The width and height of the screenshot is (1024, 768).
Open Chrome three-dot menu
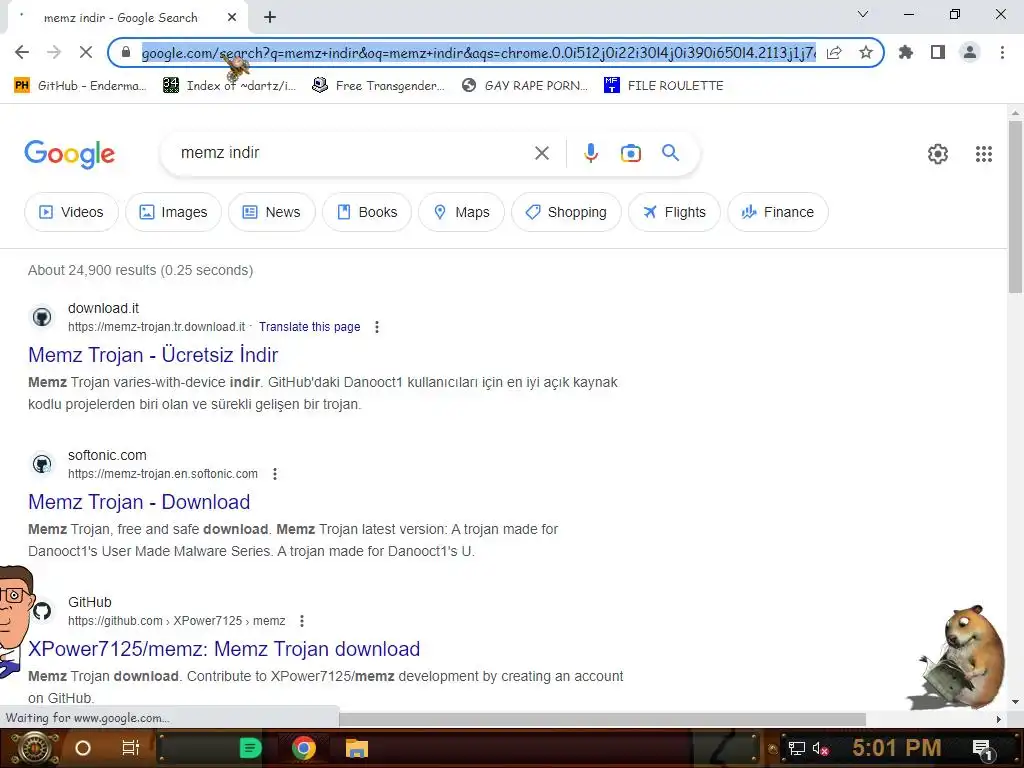tap(1002, 52)
